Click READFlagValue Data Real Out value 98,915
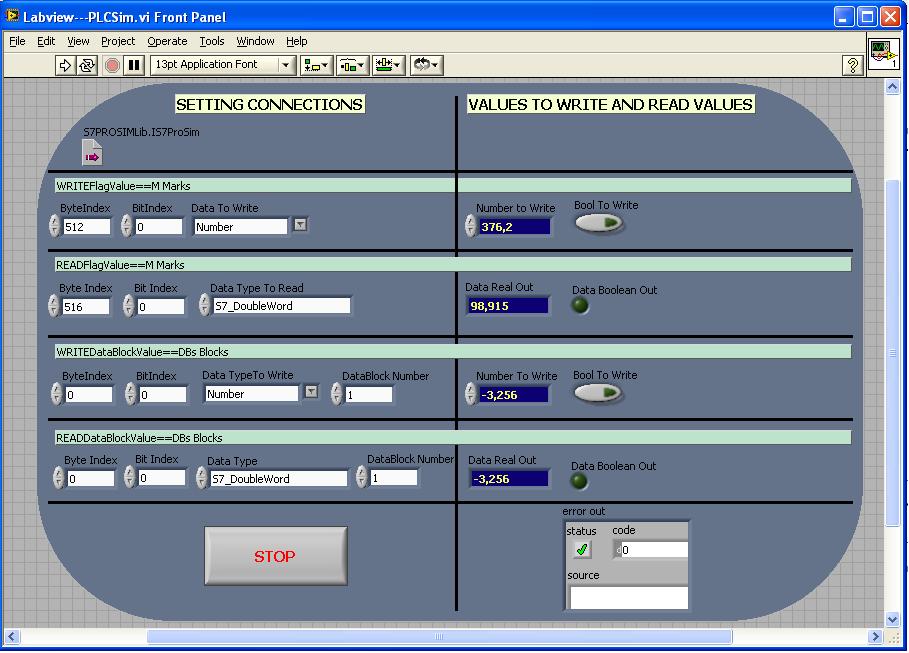 click(x=507, y=306)
